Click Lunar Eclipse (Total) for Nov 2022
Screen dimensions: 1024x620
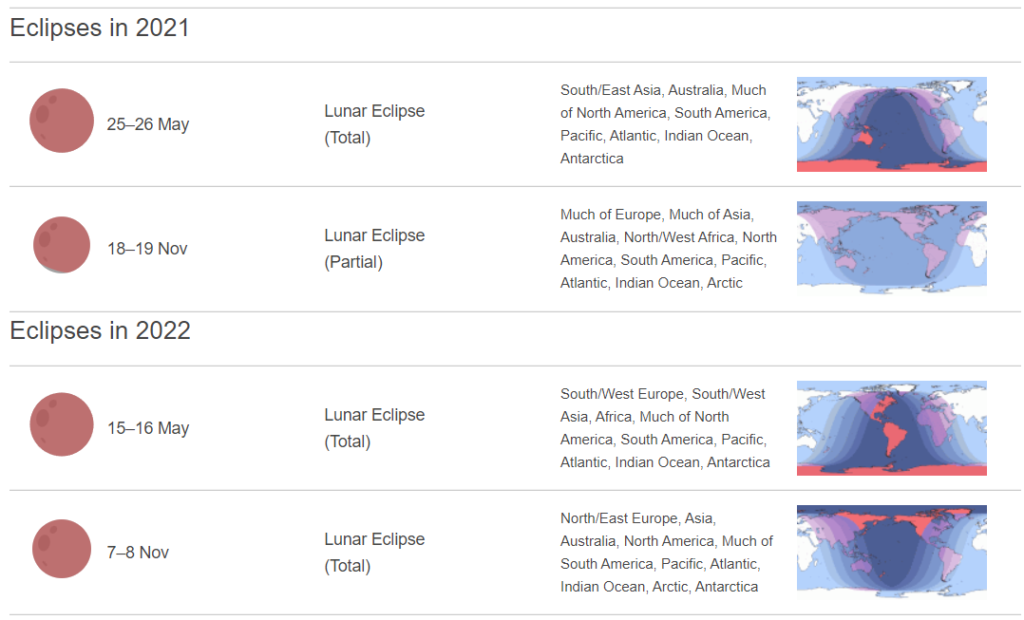tap(374, 552)
